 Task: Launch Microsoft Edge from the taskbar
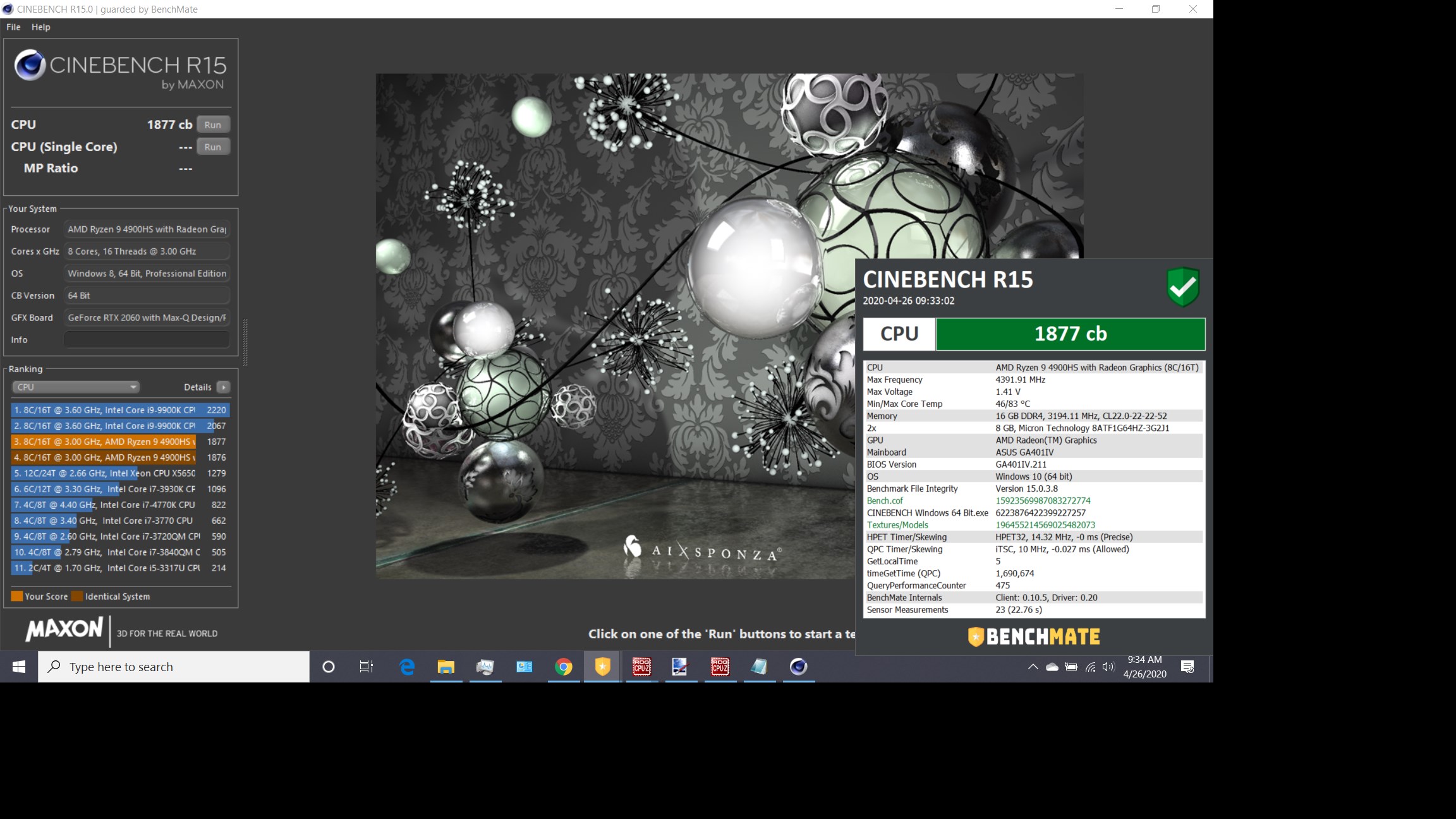click(x=407, y=667)
